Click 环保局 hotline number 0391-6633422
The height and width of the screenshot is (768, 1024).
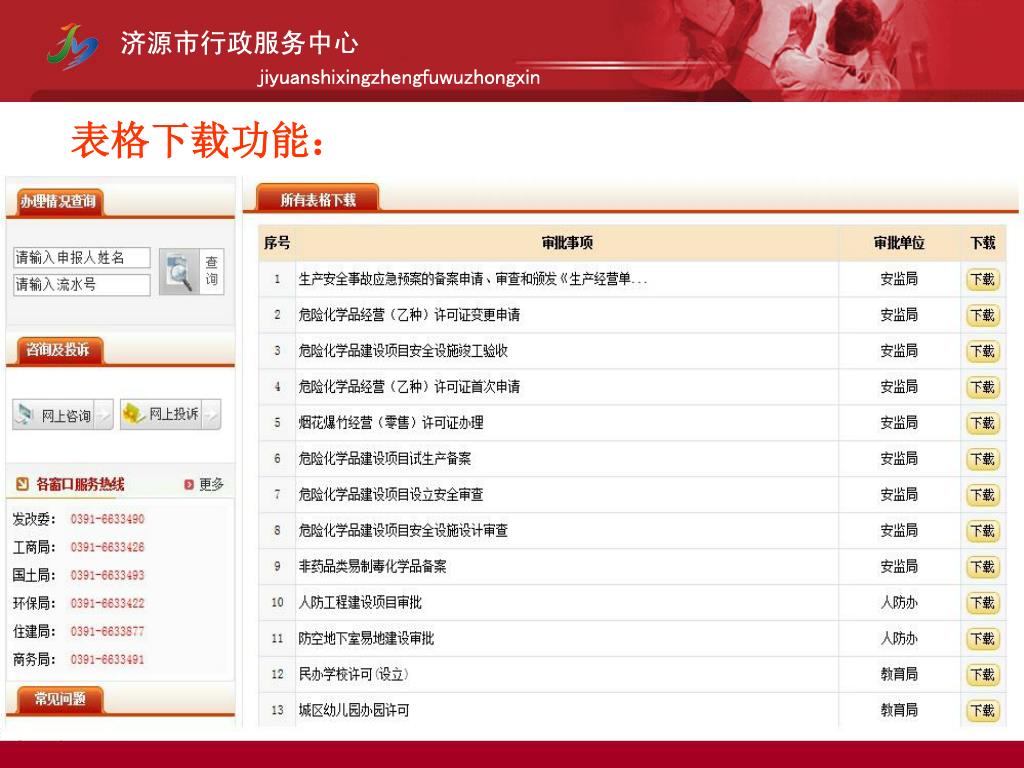(x=107, y=603)
